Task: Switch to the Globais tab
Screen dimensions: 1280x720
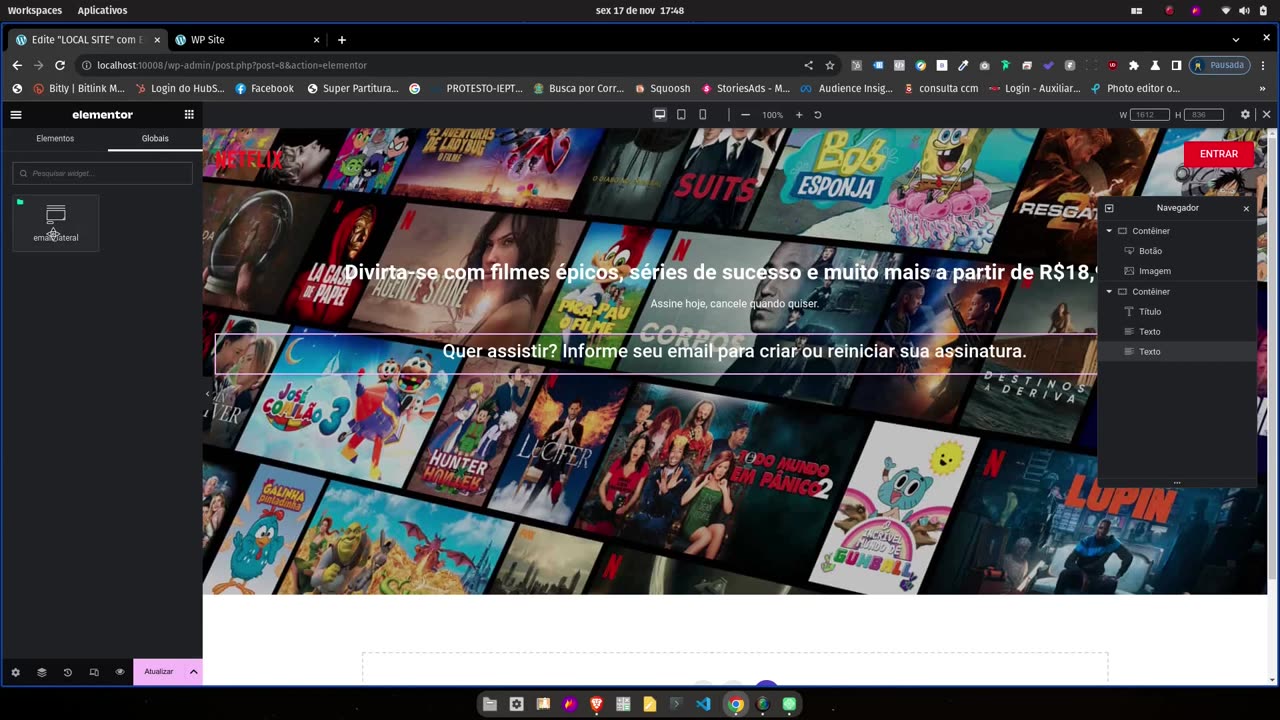Action: (155, 138)
